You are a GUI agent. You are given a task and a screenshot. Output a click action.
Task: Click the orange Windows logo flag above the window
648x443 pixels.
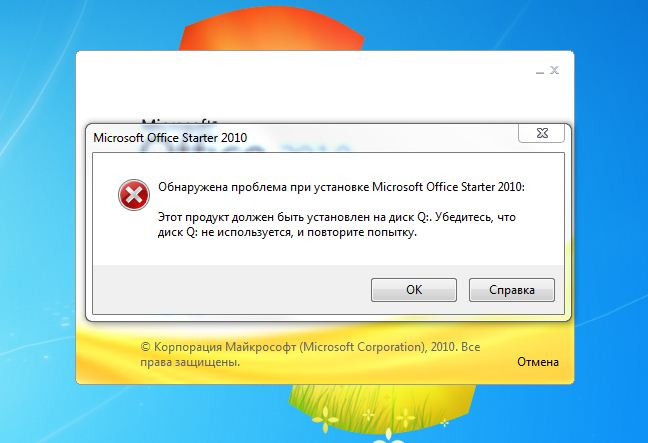coord(271,31)
